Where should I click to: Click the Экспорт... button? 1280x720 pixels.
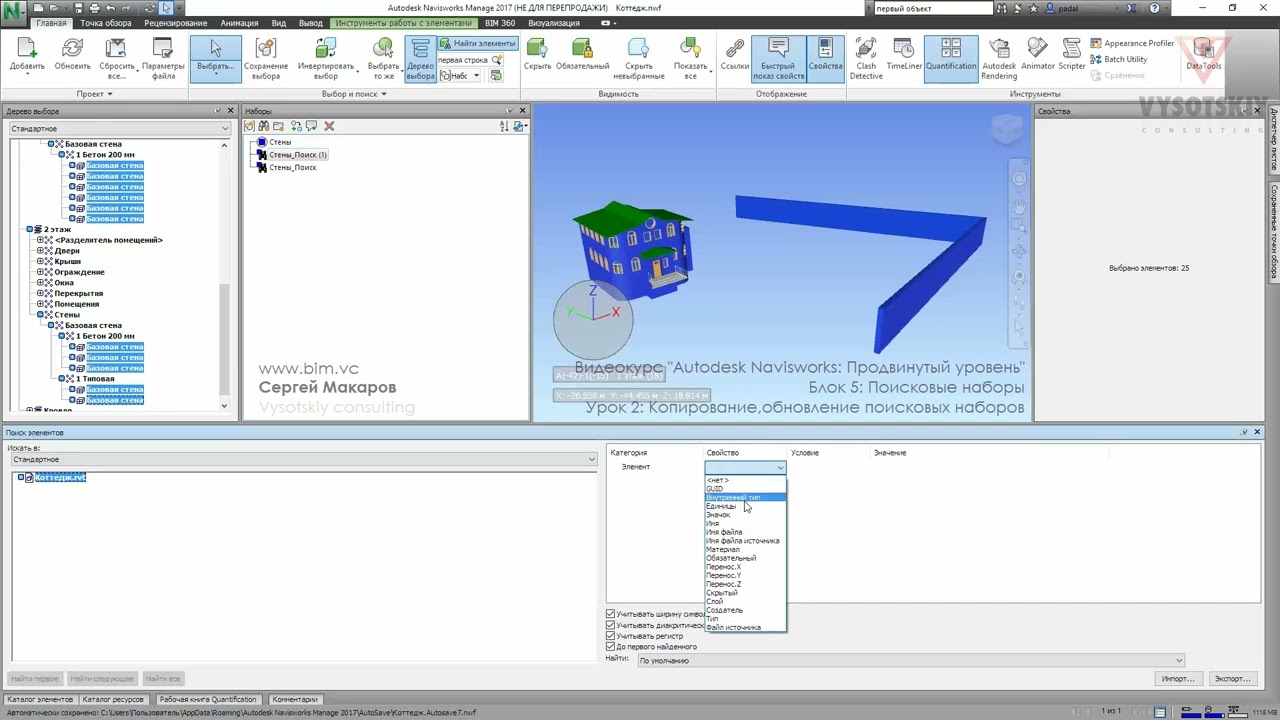[x=1232, y=678]
